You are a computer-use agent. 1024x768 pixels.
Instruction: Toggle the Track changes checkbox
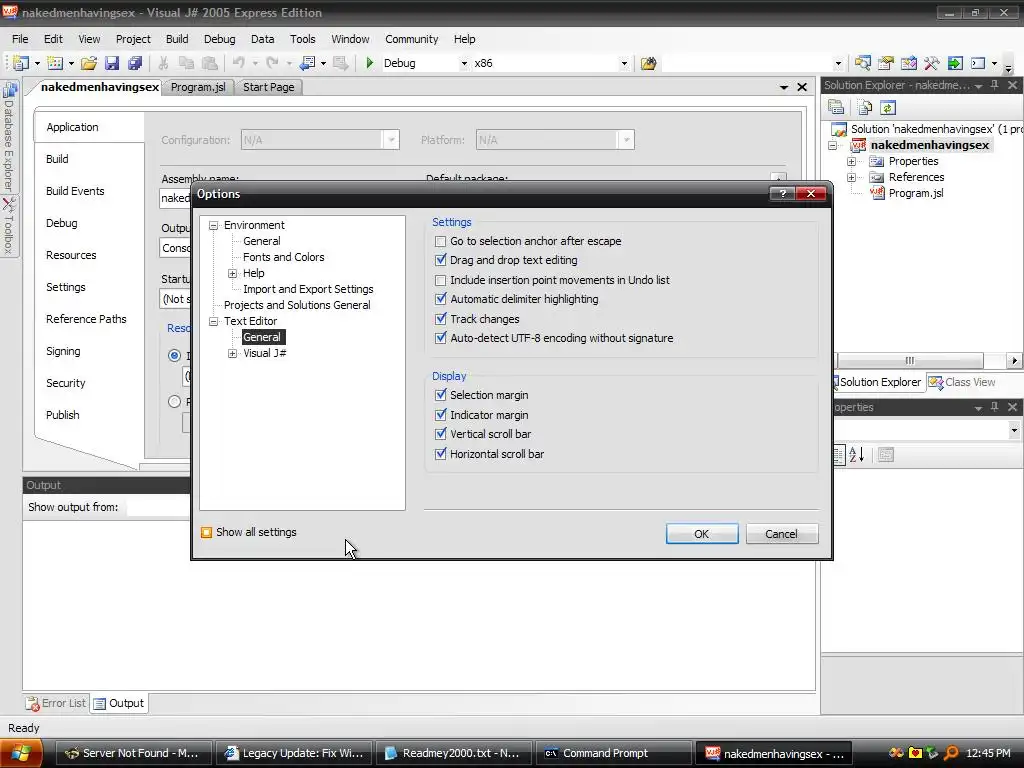coord(441,319)
